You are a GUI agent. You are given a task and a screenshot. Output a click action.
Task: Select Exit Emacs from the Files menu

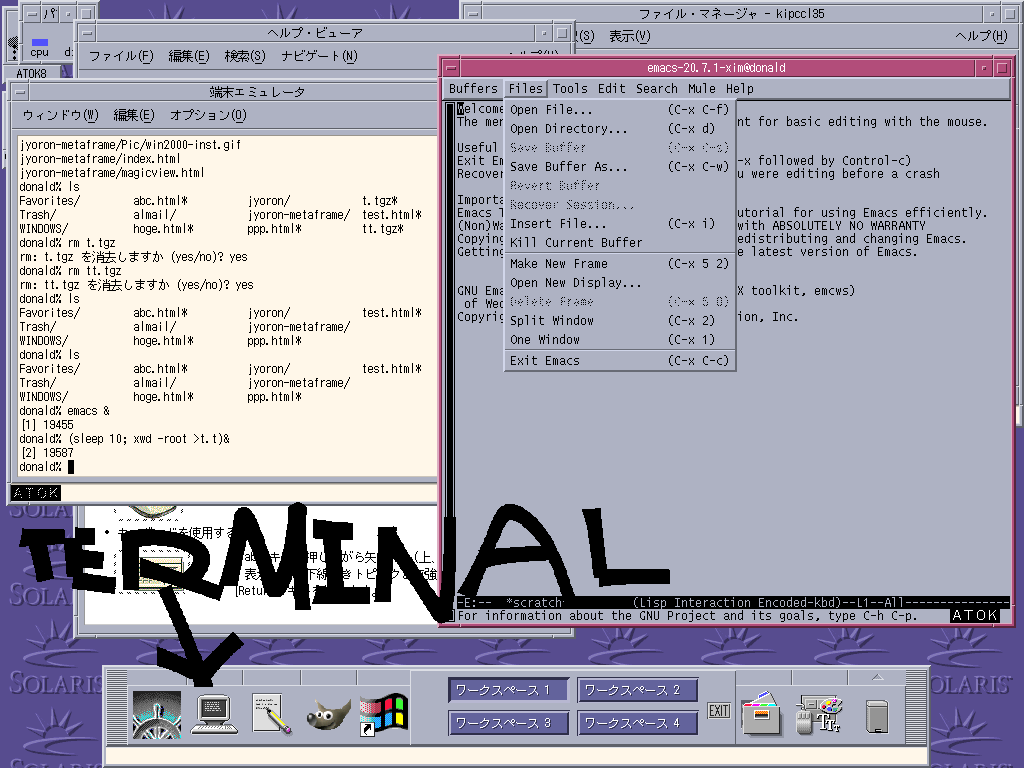tap(620, 360)
